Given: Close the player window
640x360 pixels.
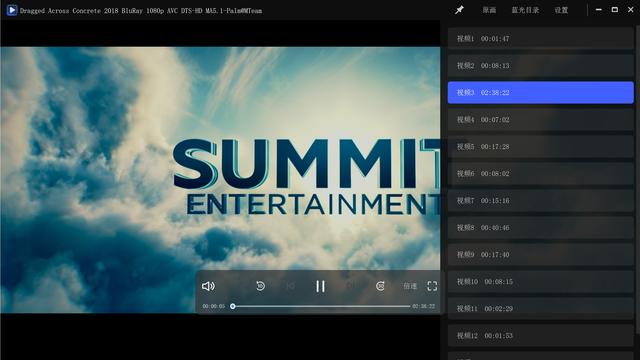Looking at the screenshot, I should (x=631, y=10).
